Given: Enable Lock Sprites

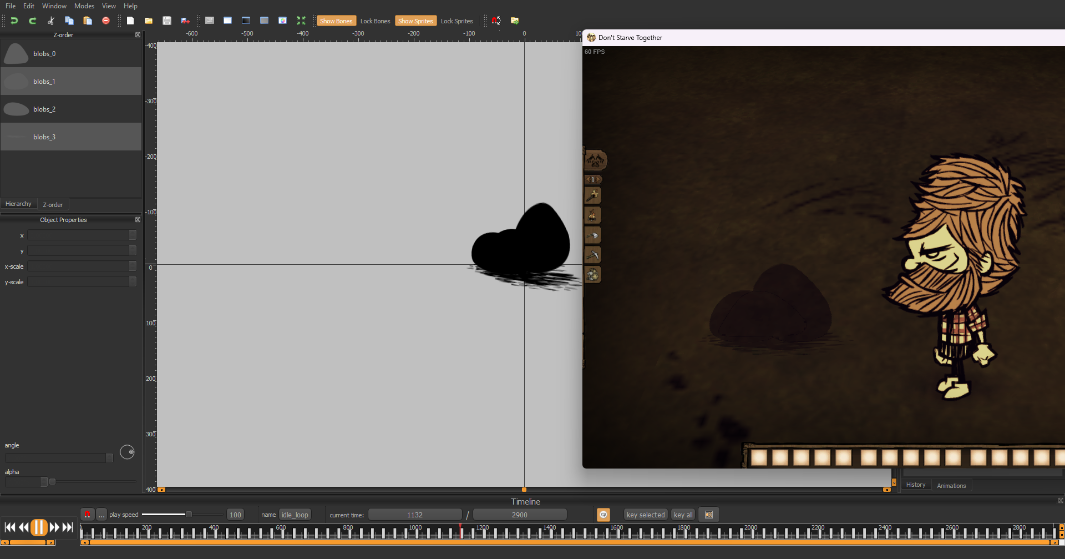Looking at the screenshot, I should (457, 20).
